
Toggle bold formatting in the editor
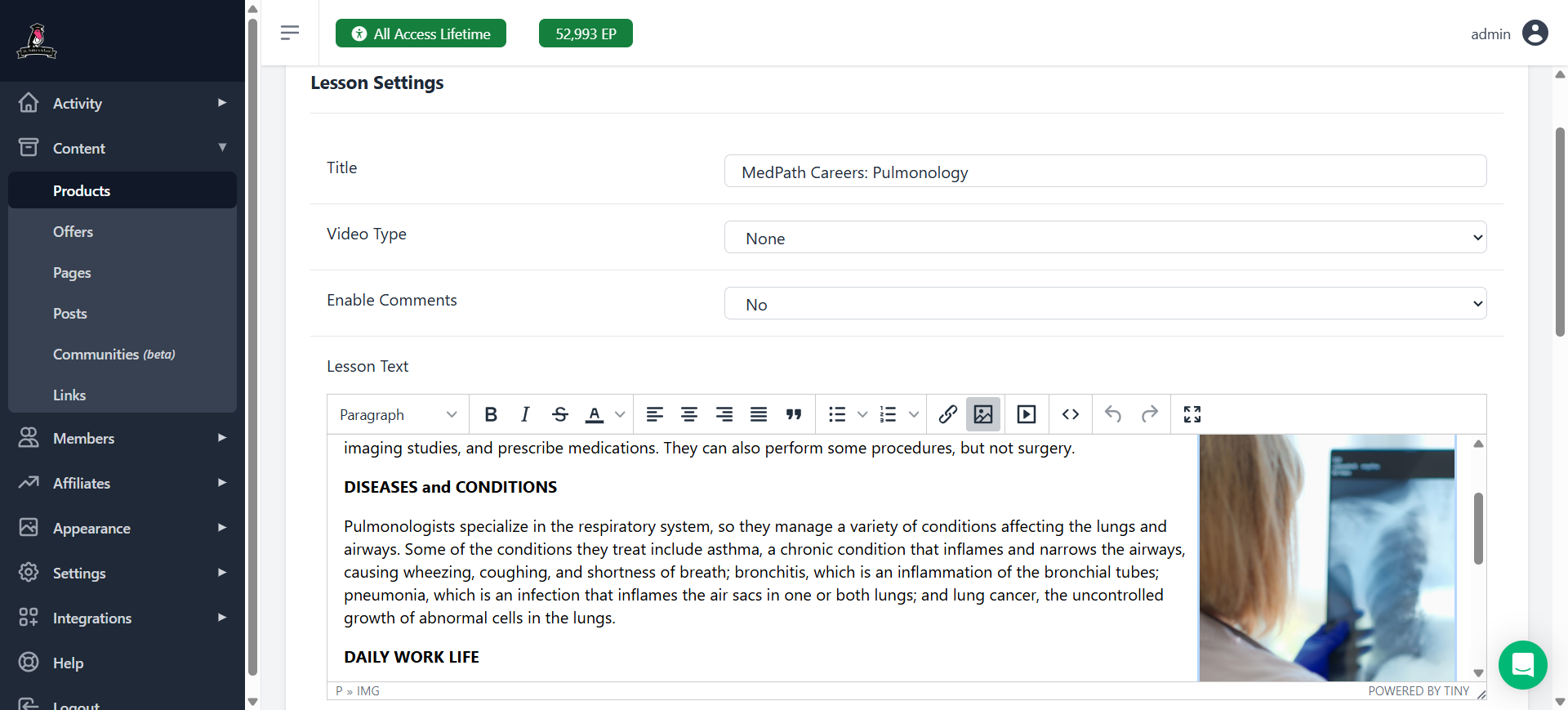point(491,414)
